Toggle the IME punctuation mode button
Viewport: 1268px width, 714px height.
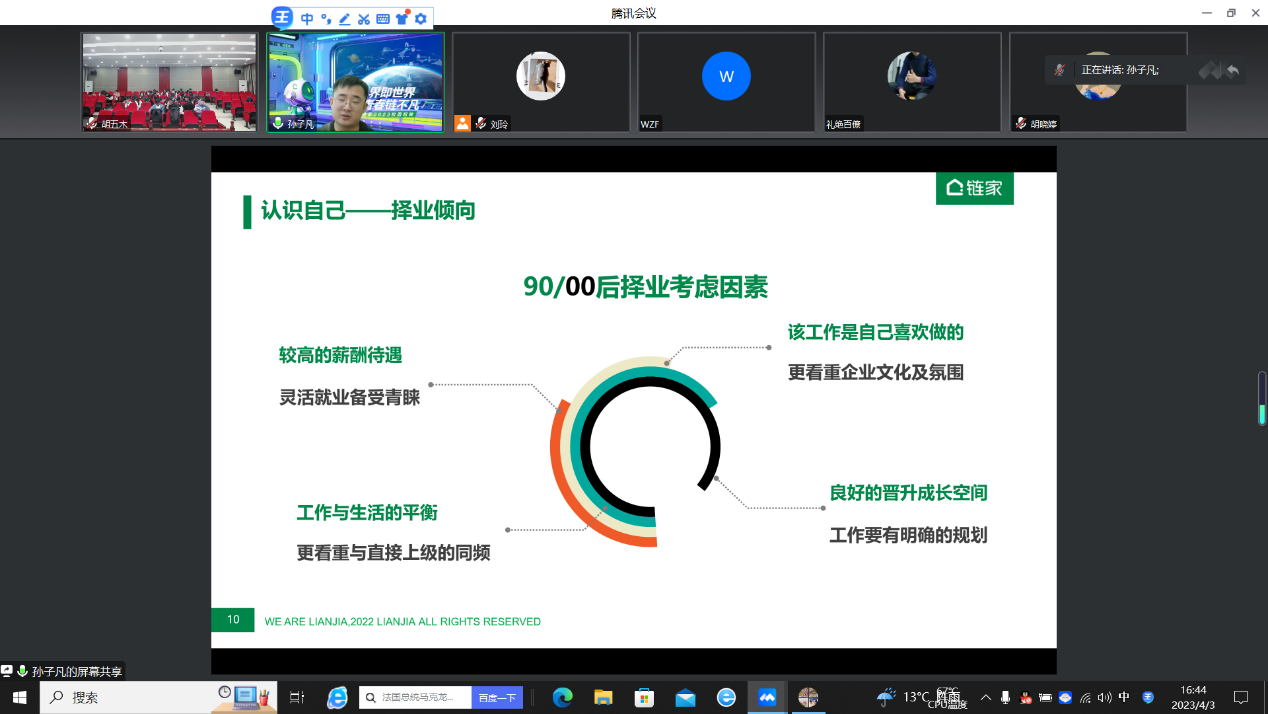pyautogui.click(x=326, y=18)
